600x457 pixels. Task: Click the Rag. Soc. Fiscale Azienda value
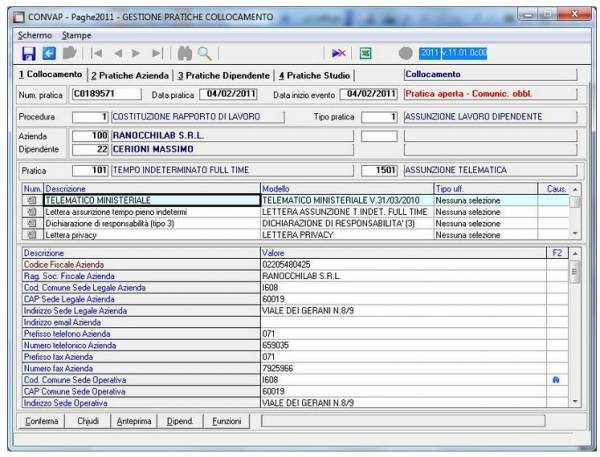tap(403, 276)
